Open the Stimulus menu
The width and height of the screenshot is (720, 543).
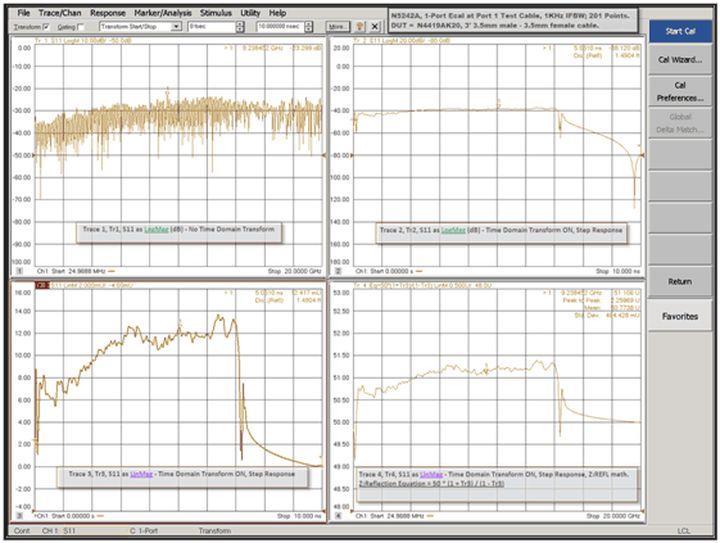(216, 13)
